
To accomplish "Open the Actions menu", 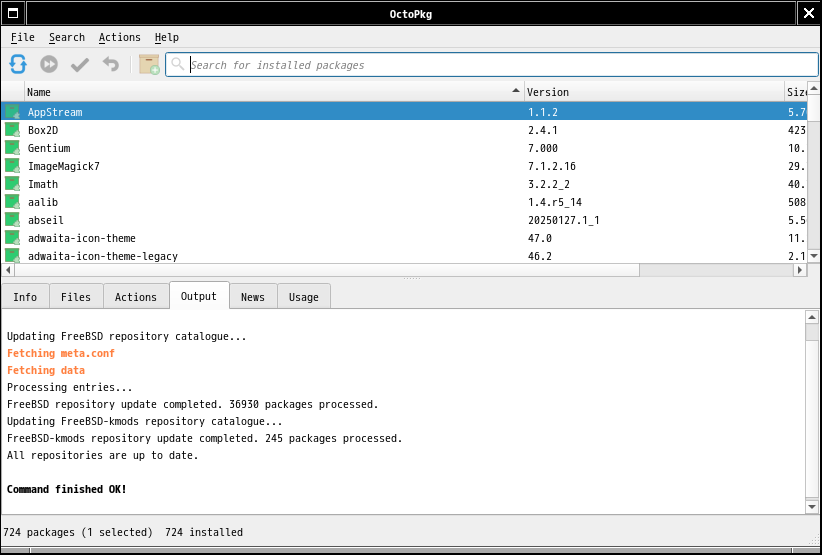I will point(119,37).
